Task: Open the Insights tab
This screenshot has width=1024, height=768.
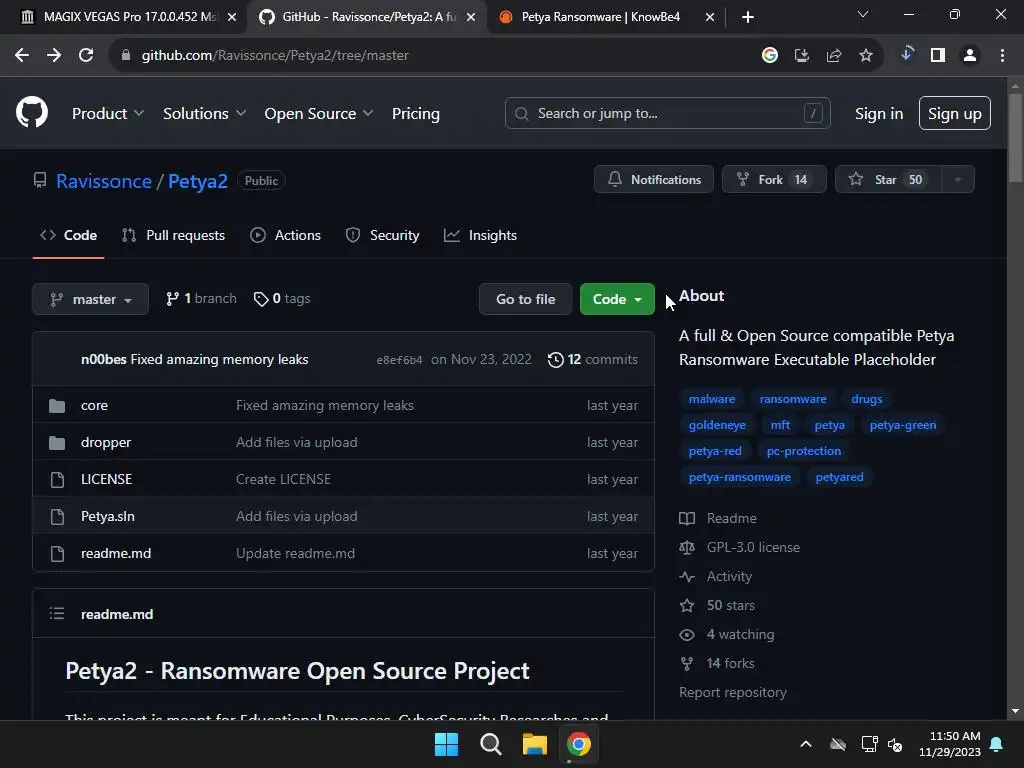Action: (480, 235)
